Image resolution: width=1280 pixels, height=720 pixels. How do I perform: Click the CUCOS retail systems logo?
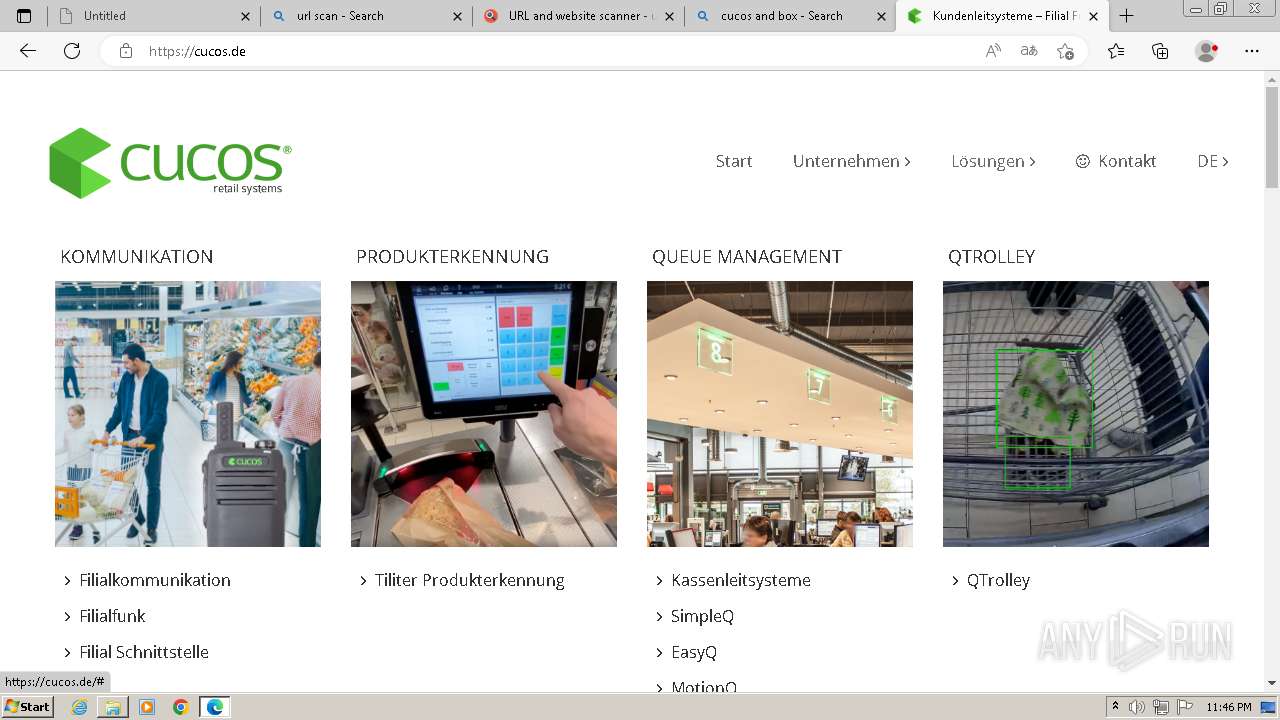click(x=170, y=163)
